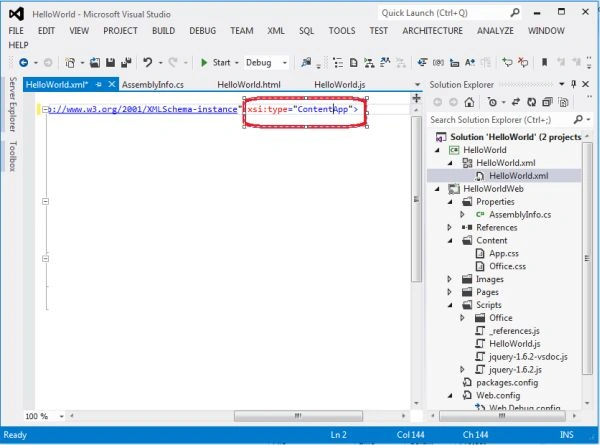Open the FILE menu
Image resolution: width=600 pixels, height=445 pixels.
(16, 31)
